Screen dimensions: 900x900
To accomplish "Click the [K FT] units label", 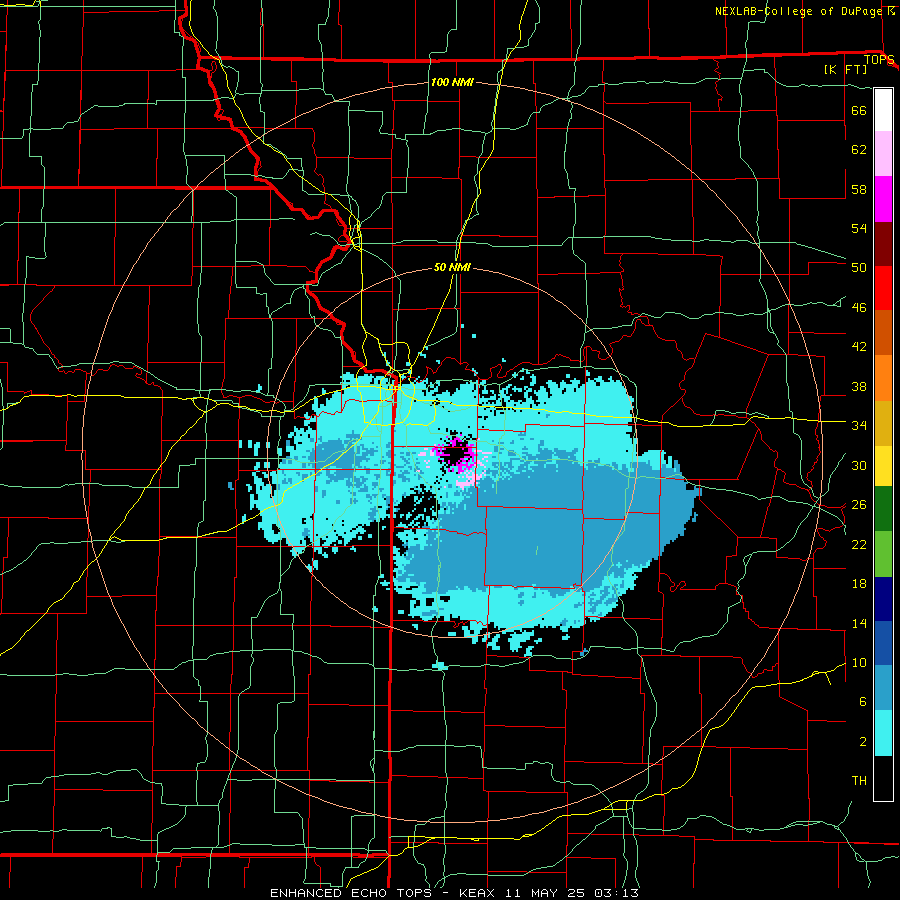I will pyautogui.click(x=845, y=69).
